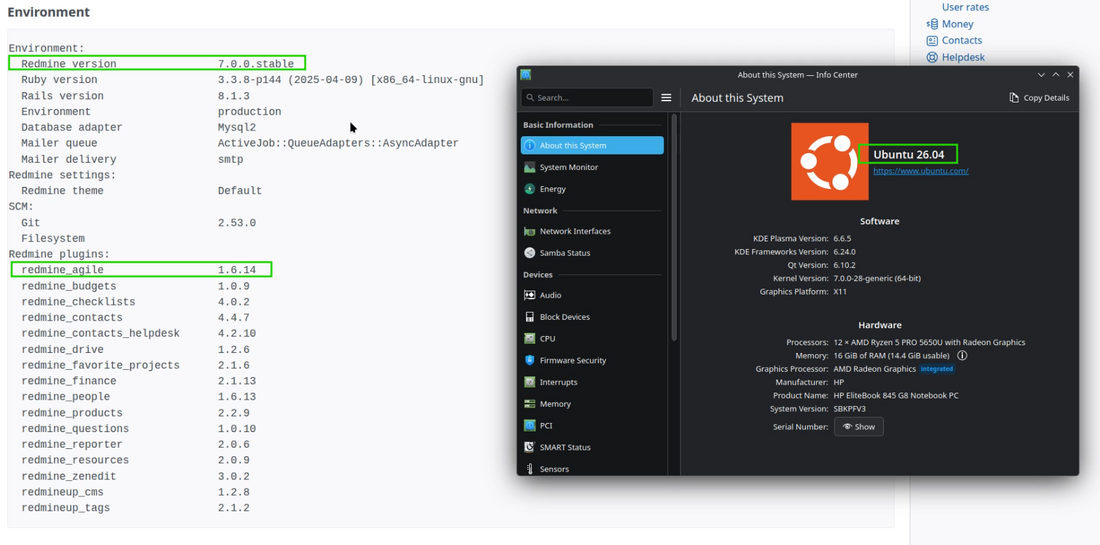Screen dimensions: 1100x545
Task: Select About this System entry
Action: pos(592,145)
